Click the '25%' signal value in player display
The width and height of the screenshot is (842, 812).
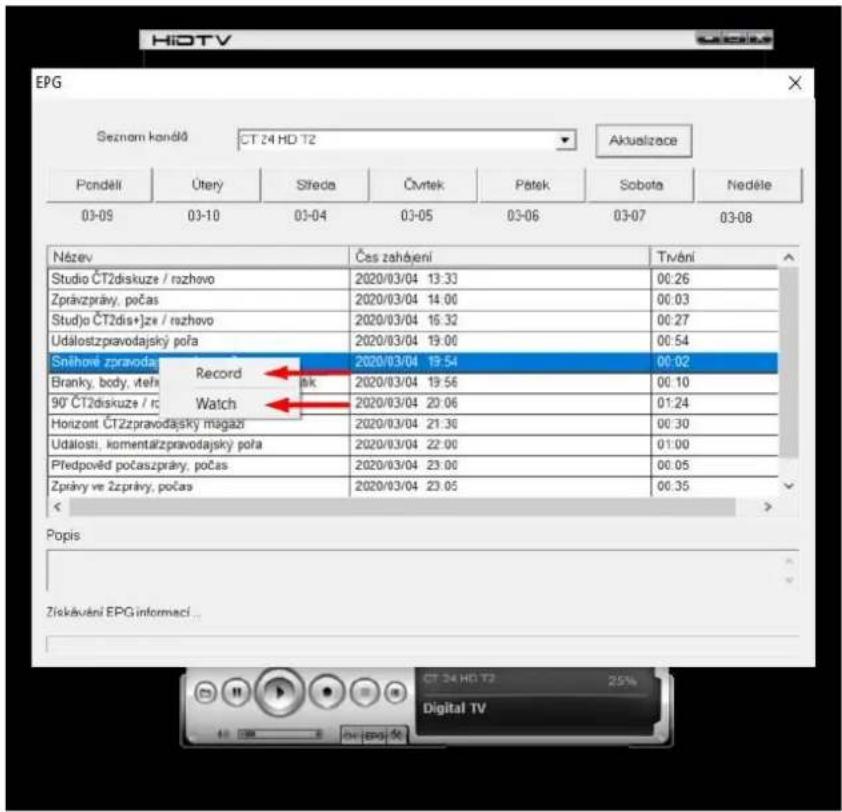pyautogui.click(x=622, y=682)
